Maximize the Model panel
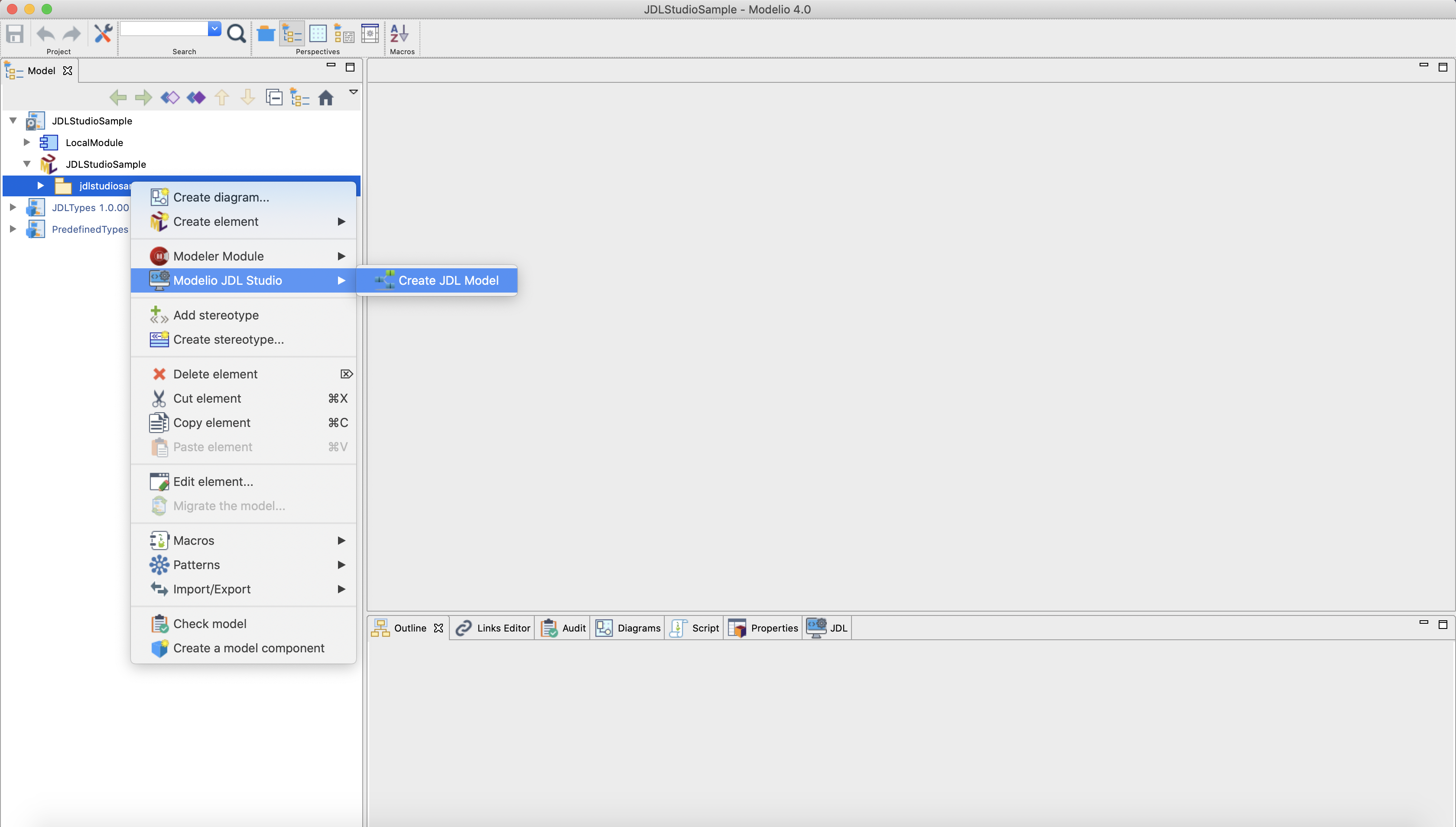 [351, 67]
